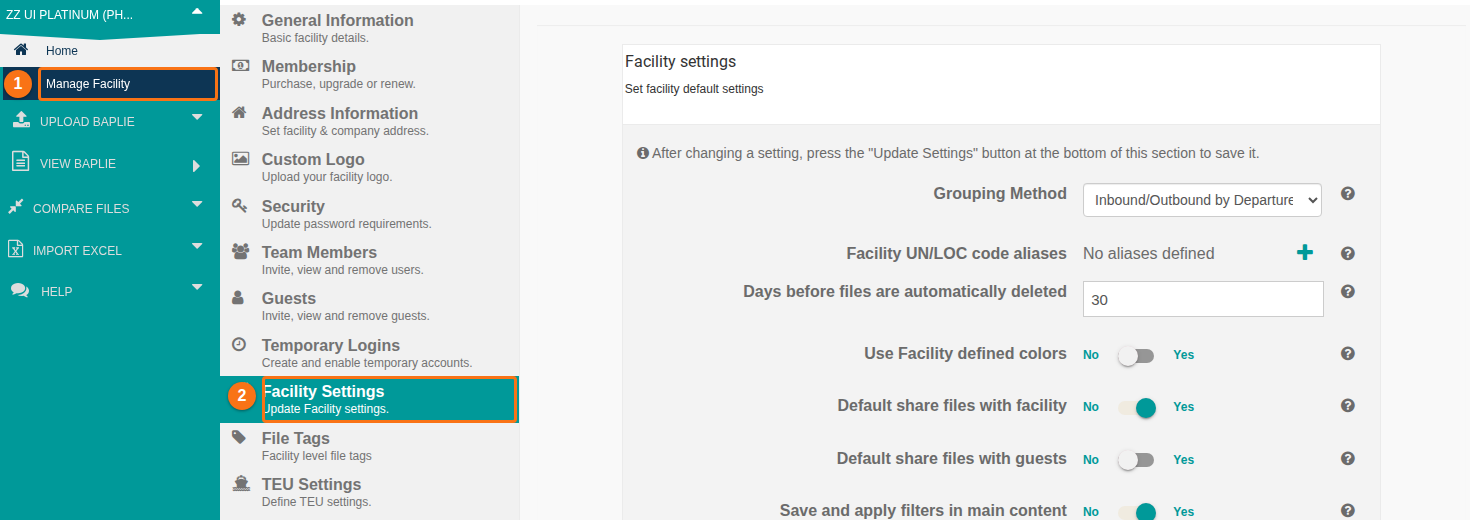Open the File Tags section

pos(370,446)
